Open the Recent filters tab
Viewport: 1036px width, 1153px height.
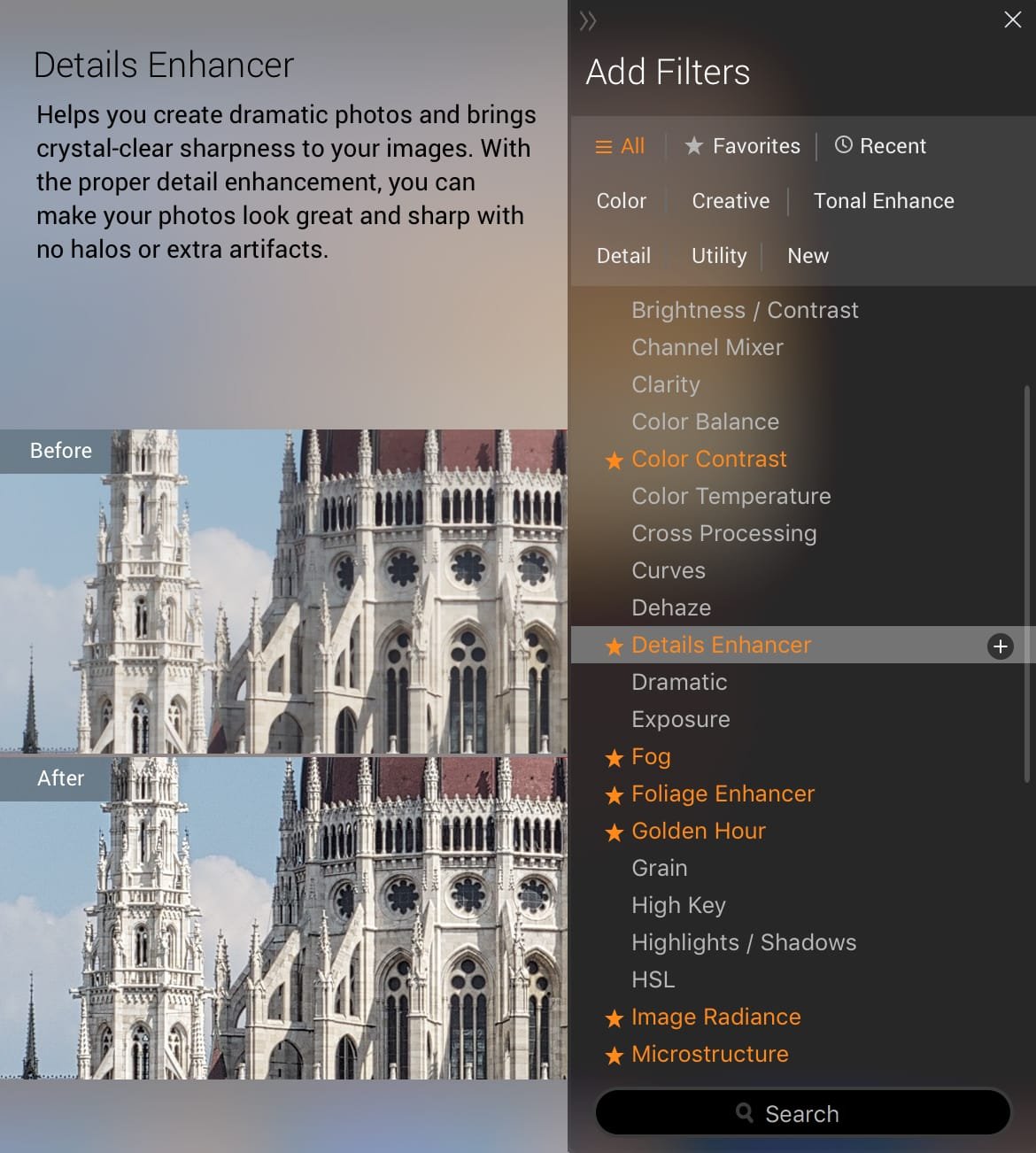(880, 146)
